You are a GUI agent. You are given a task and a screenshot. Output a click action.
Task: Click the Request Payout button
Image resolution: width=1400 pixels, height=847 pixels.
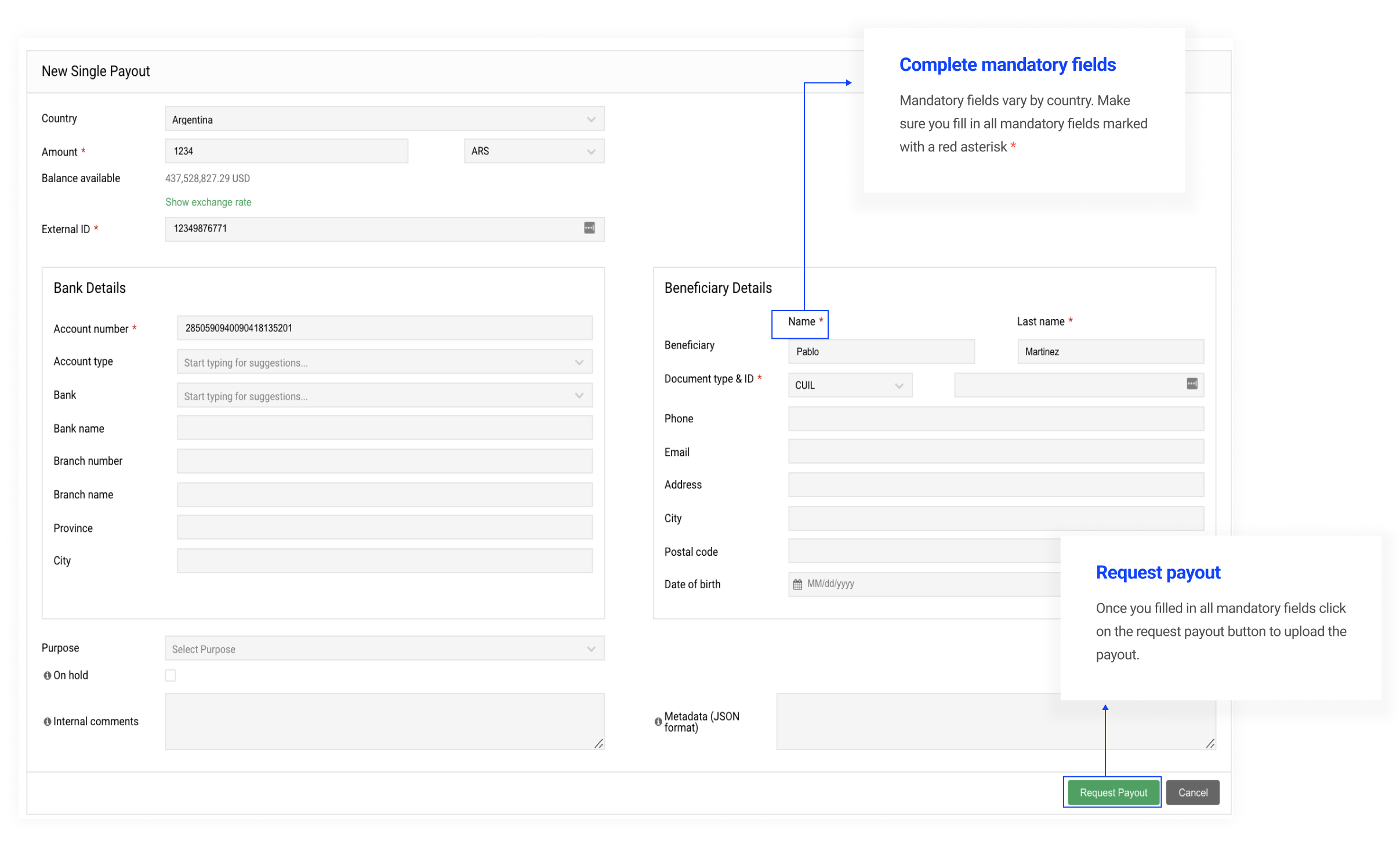(x=1112, y=792)
